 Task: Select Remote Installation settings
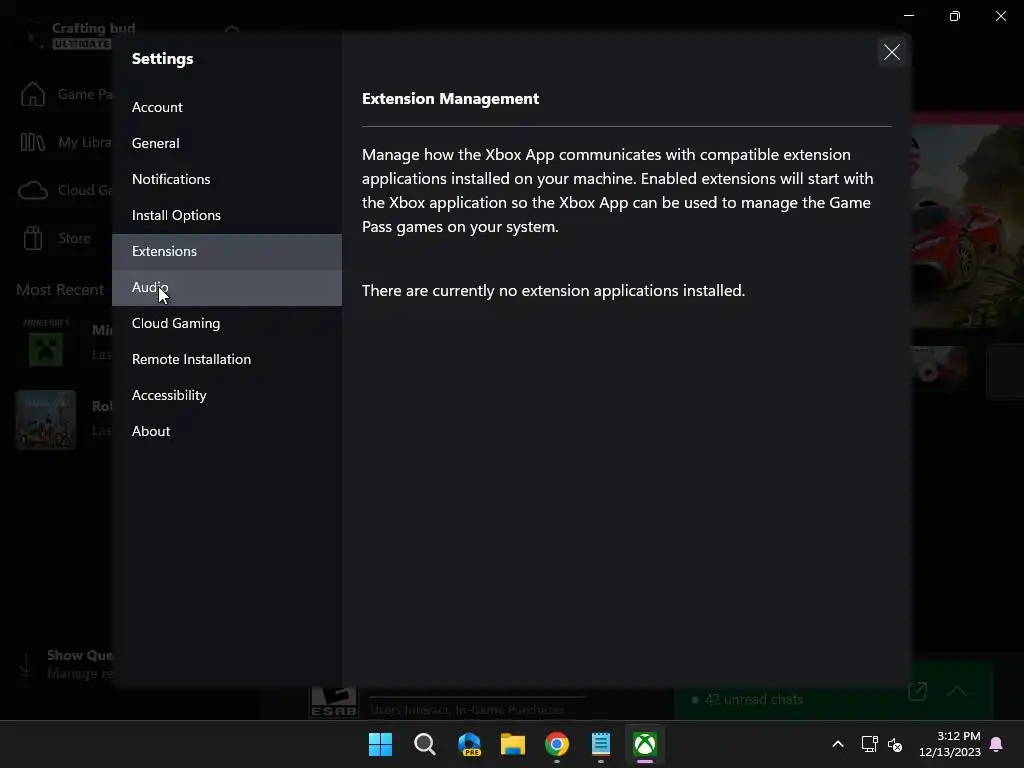pyautogui.click(x=227, y=359)
